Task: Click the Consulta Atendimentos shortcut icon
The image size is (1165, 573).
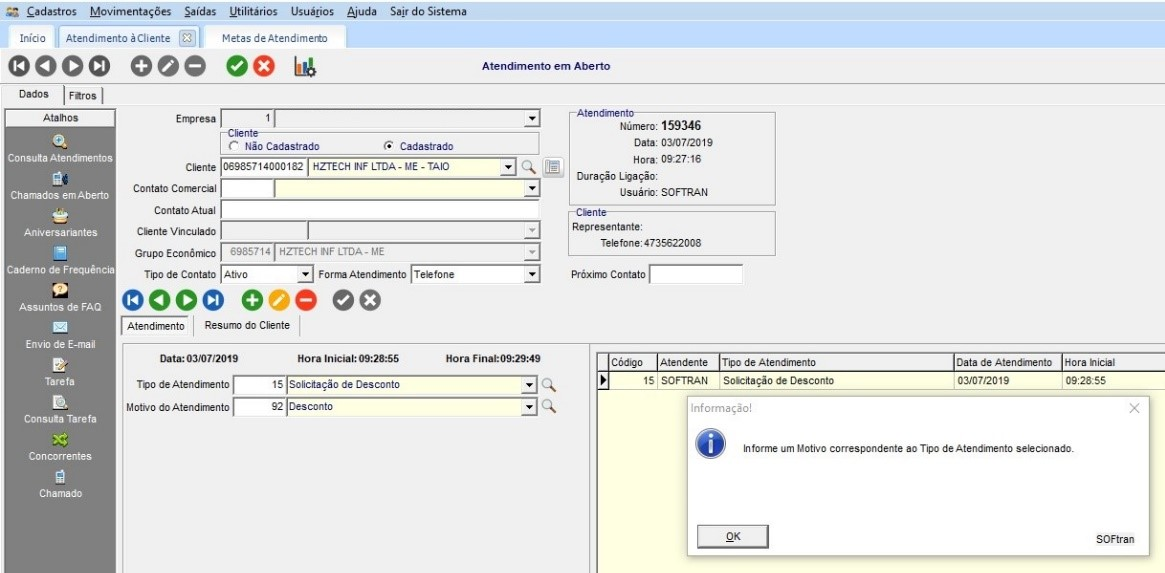Action: [x=60, y=141]
